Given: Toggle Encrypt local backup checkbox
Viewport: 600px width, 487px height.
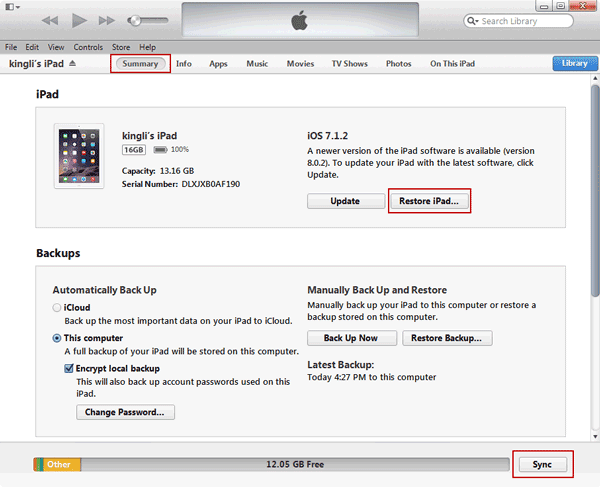Looking at the screenshot, I should point(69,368).
